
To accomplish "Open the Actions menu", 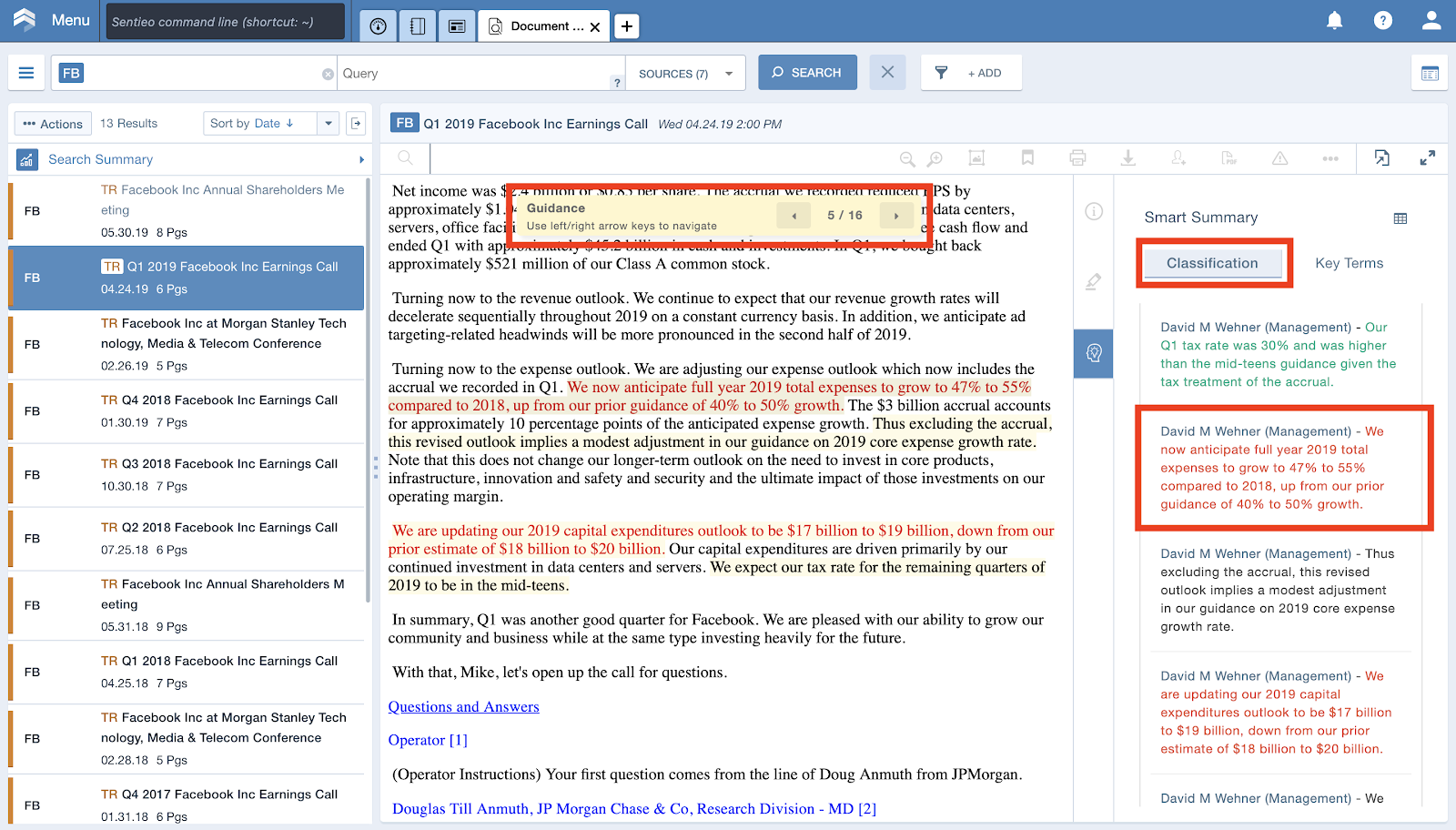I will pos(53,124).
